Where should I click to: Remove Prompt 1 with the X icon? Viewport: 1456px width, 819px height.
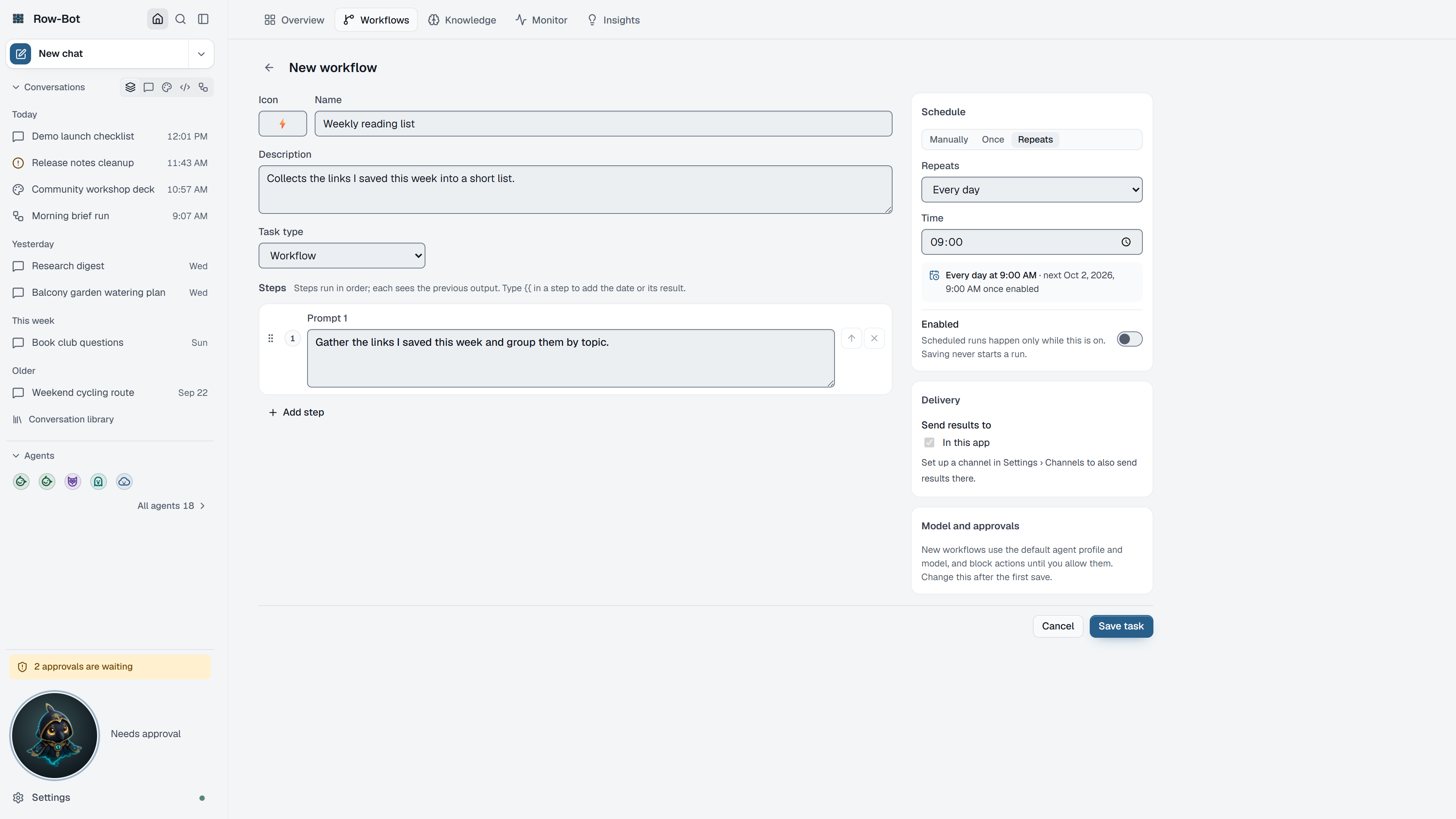tap(874, 338)
